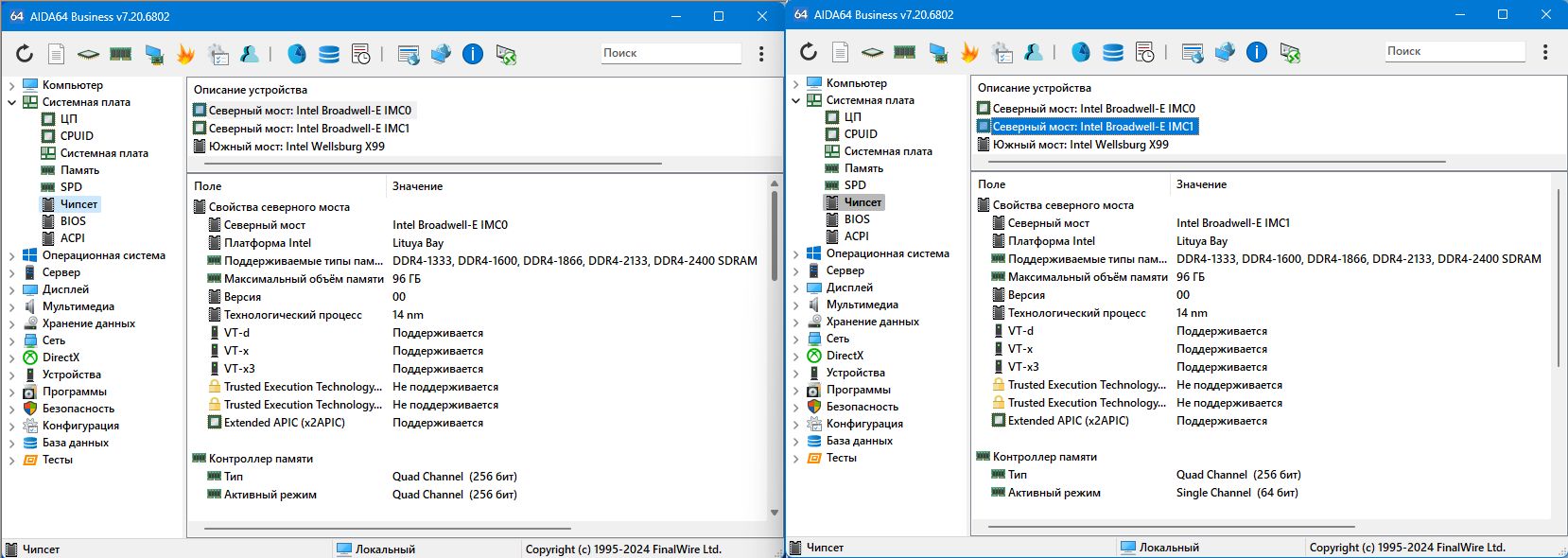Open Report page icon in left window toolbar
This screenshot has height=558, width=1568.
[57, 54]
